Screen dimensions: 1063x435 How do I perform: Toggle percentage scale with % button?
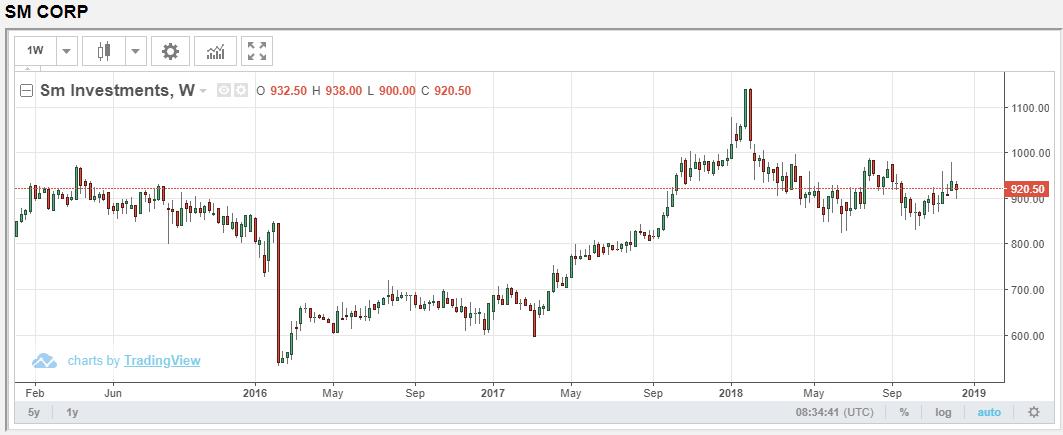(904, 412)
